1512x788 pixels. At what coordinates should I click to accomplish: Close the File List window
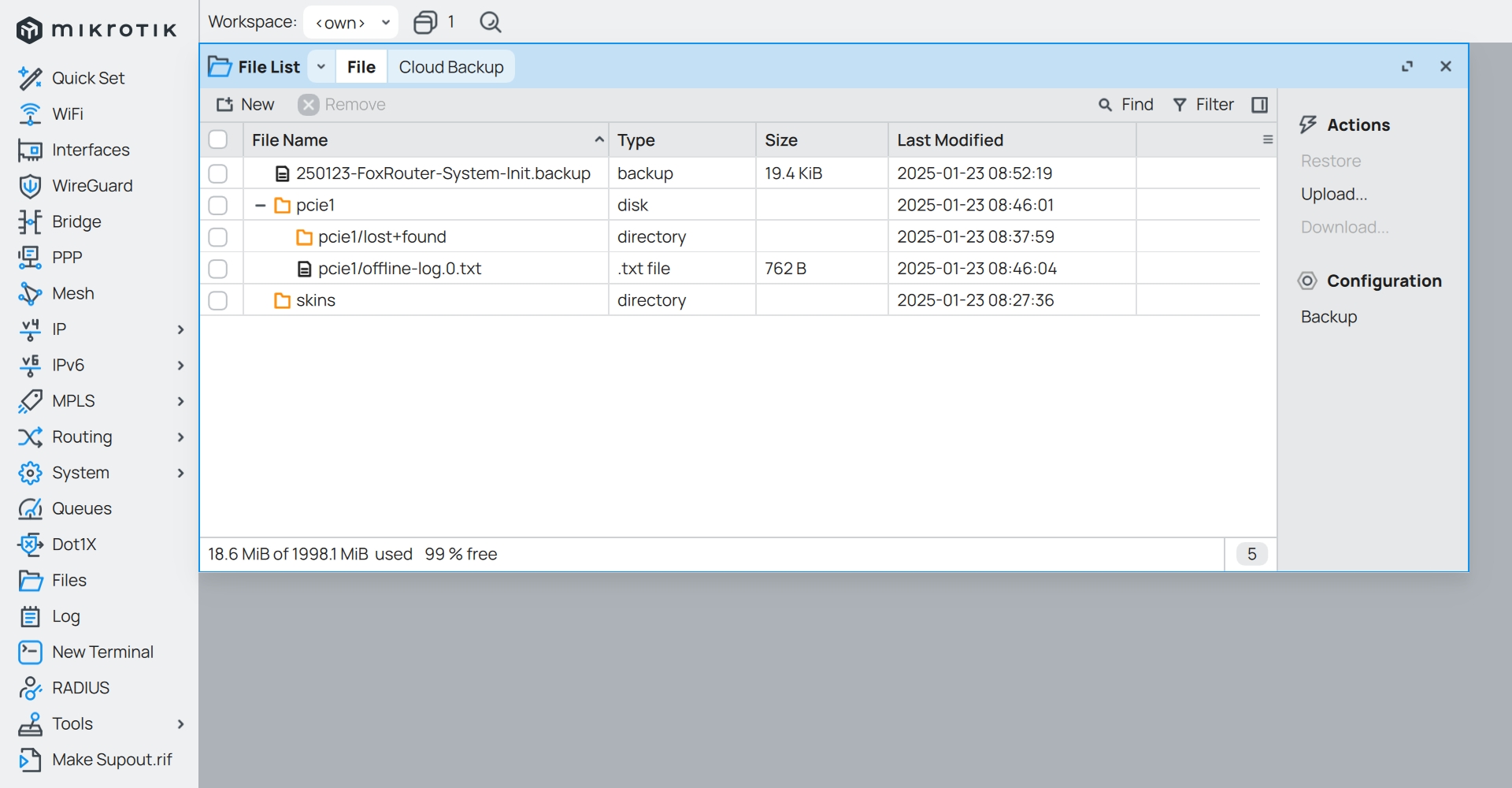tap(1446, 66)
